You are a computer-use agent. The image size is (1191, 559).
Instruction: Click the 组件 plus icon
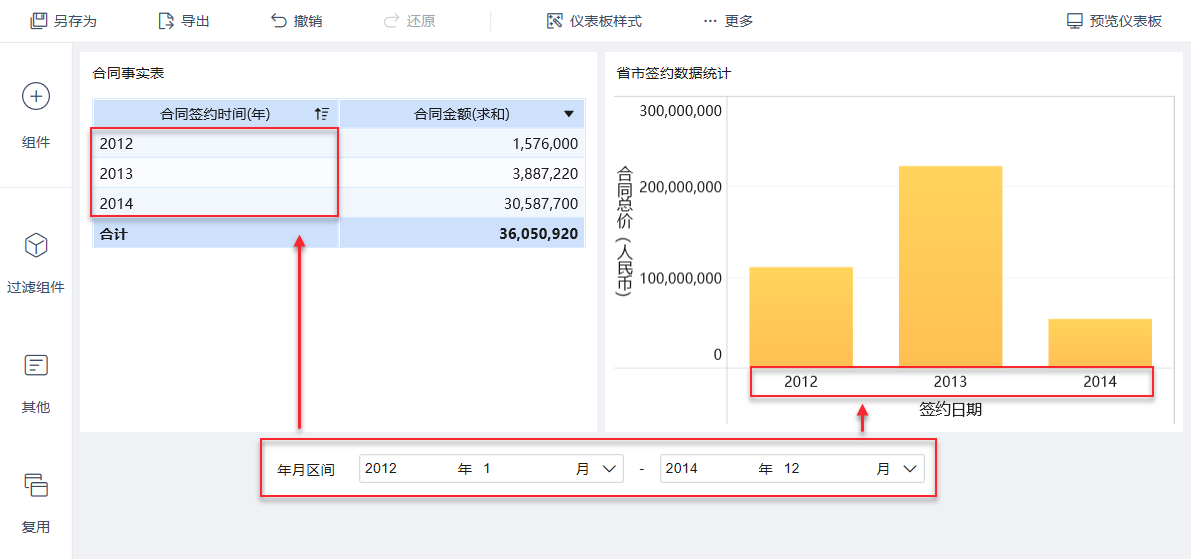36,96
